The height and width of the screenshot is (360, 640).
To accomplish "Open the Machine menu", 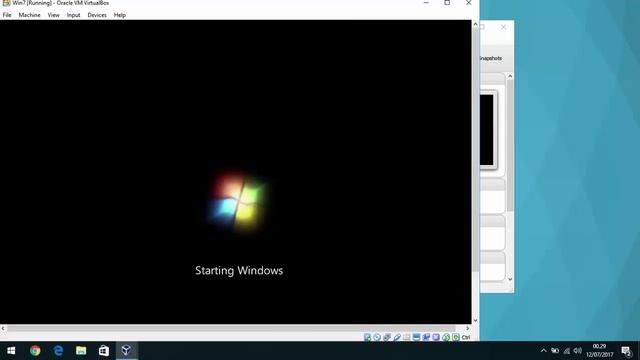I will (29, 15).
